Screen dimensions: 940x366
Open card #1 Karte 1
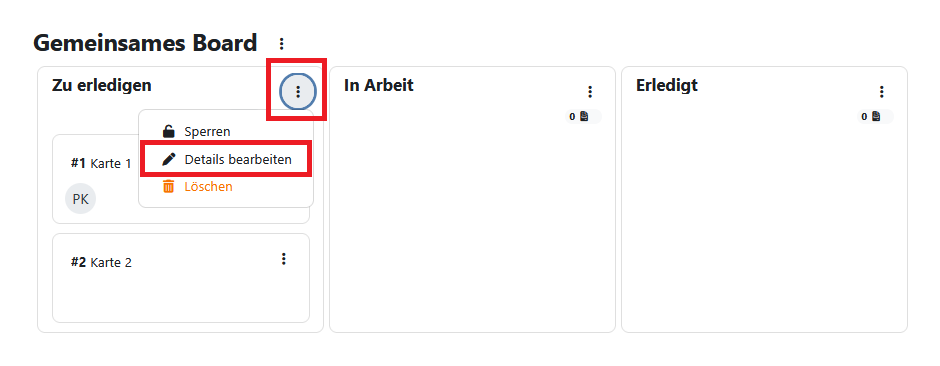101,164
